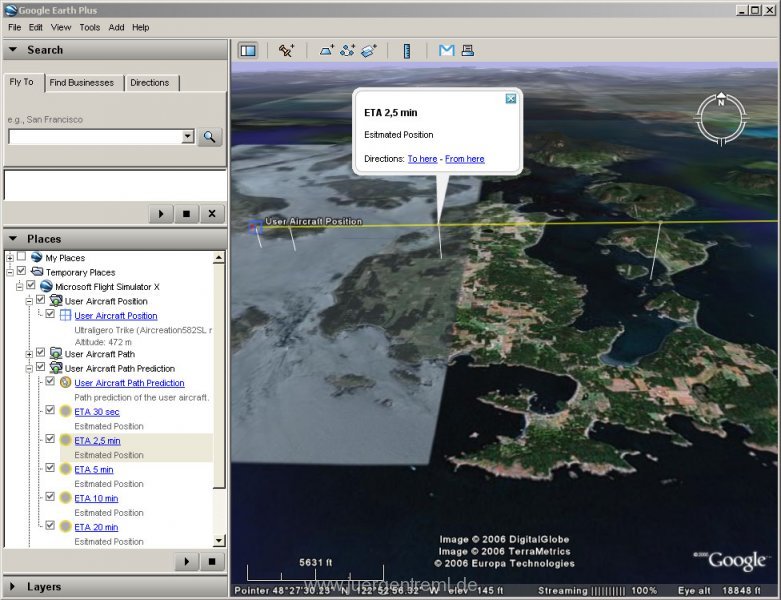Click the ETA 30 sec placemark icon
The image size is (781, 600).
[x=65, y=411]
